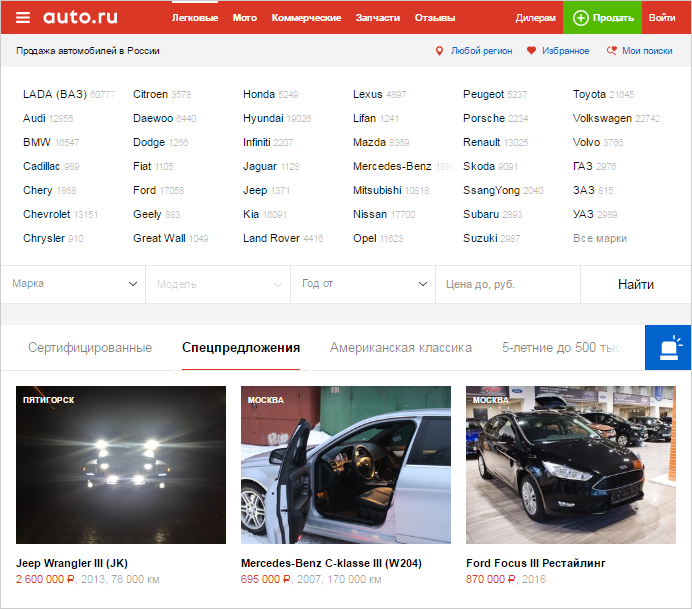Click the Porsche brand link
The image size is (692, 609).
point(484,118)
